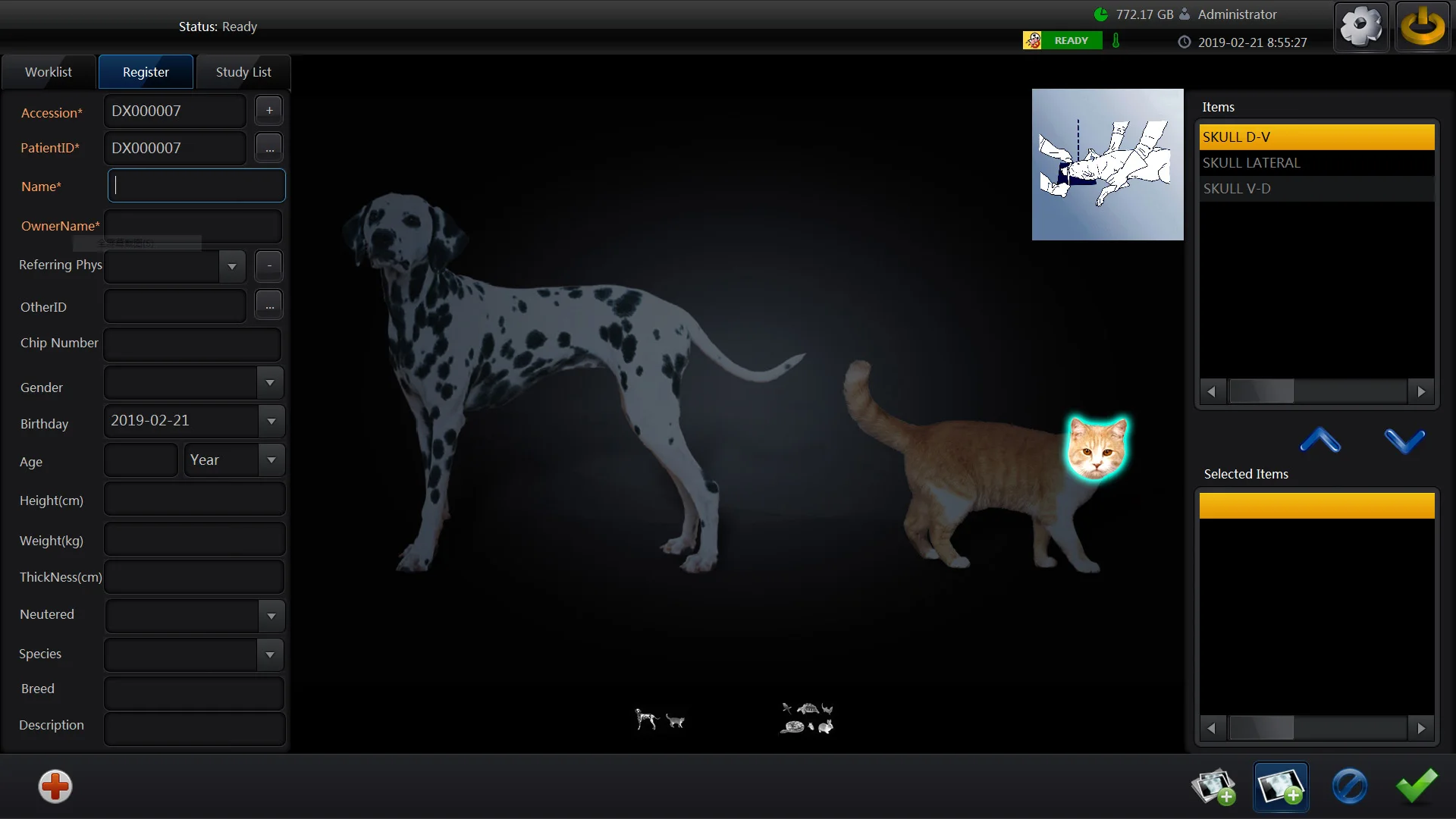Switch to the Worklist tab
The height and width of the screenshot is (819, 1456).
[x=49, y=72]
